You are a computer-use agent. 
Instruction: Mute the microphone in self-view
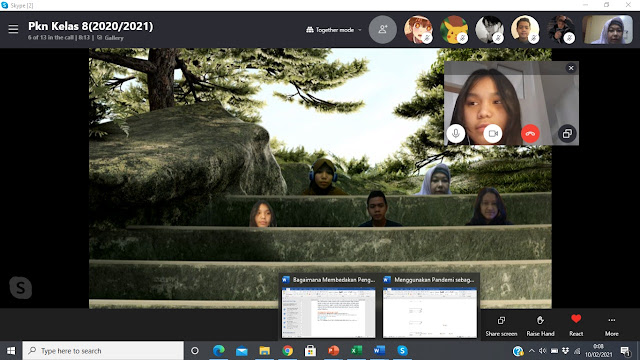click(x=456, y=133)
